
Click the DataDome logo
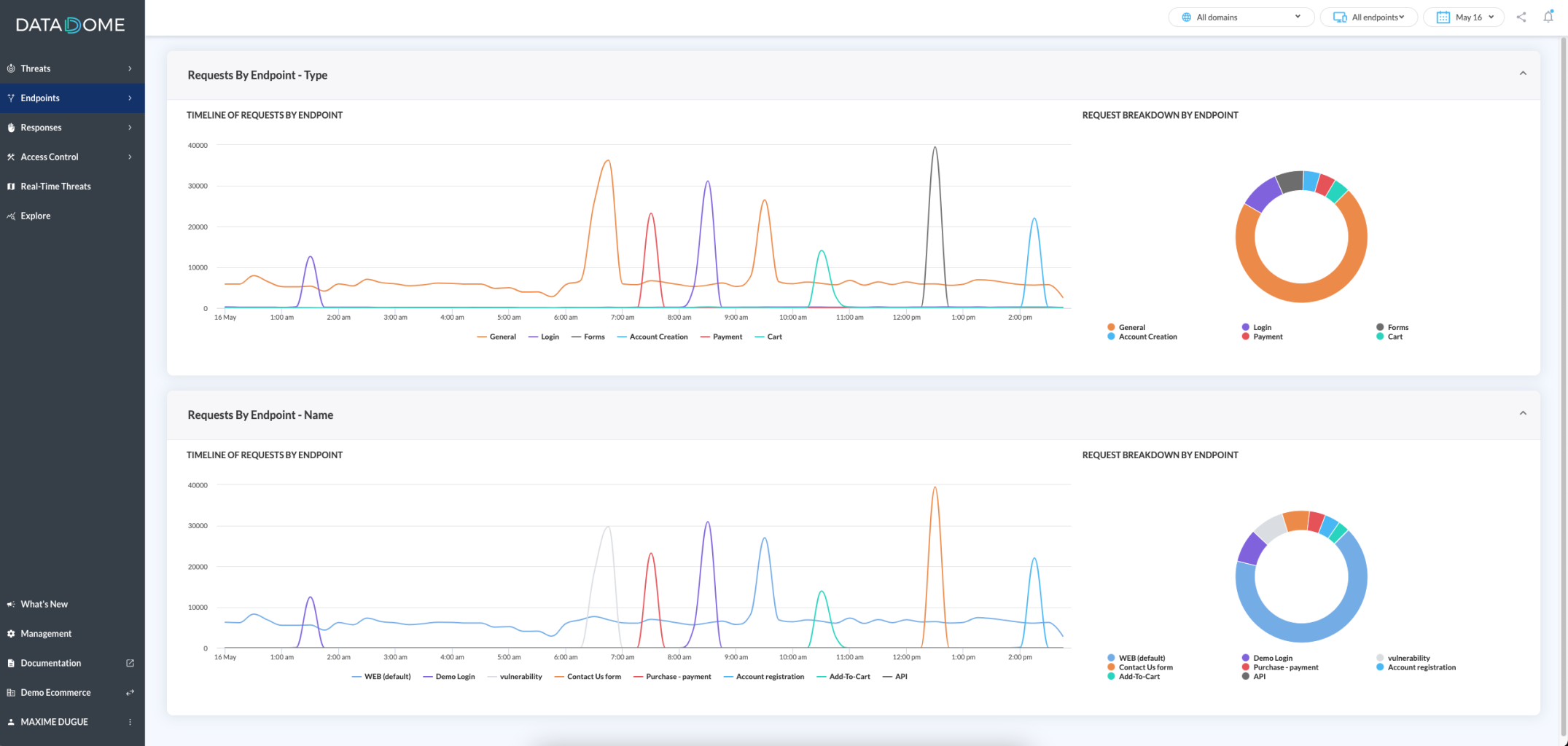(x=71, y=25)
